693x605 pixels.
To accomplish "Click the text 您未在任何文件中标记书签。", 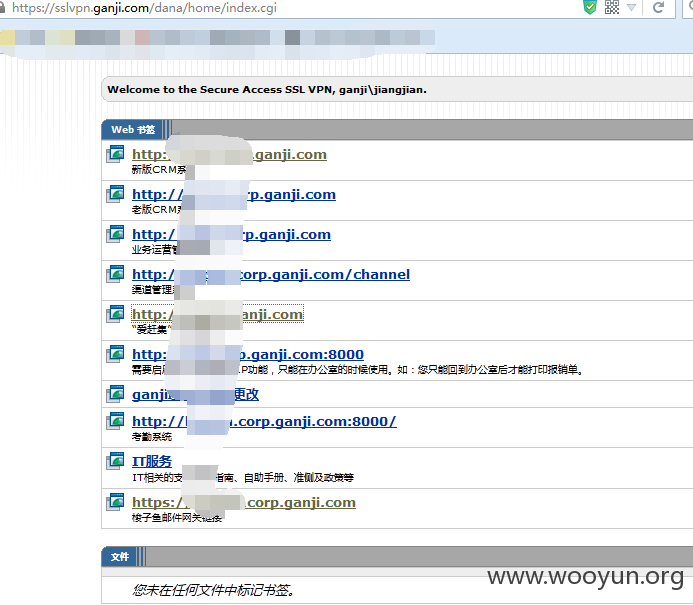I will tap(214, 590).
